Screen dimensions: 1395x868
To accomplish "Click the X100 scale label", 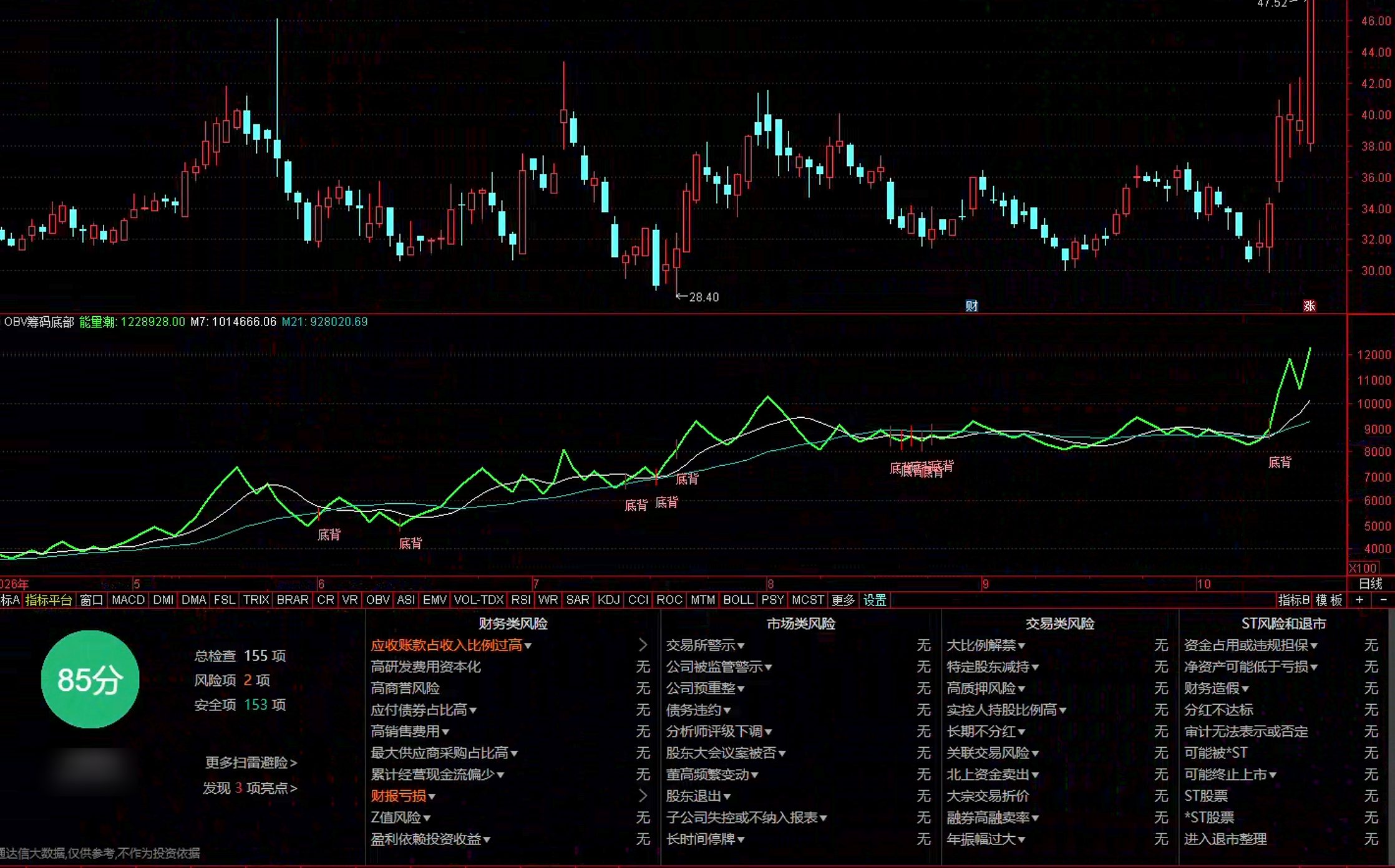I will tap(1363, 568).
